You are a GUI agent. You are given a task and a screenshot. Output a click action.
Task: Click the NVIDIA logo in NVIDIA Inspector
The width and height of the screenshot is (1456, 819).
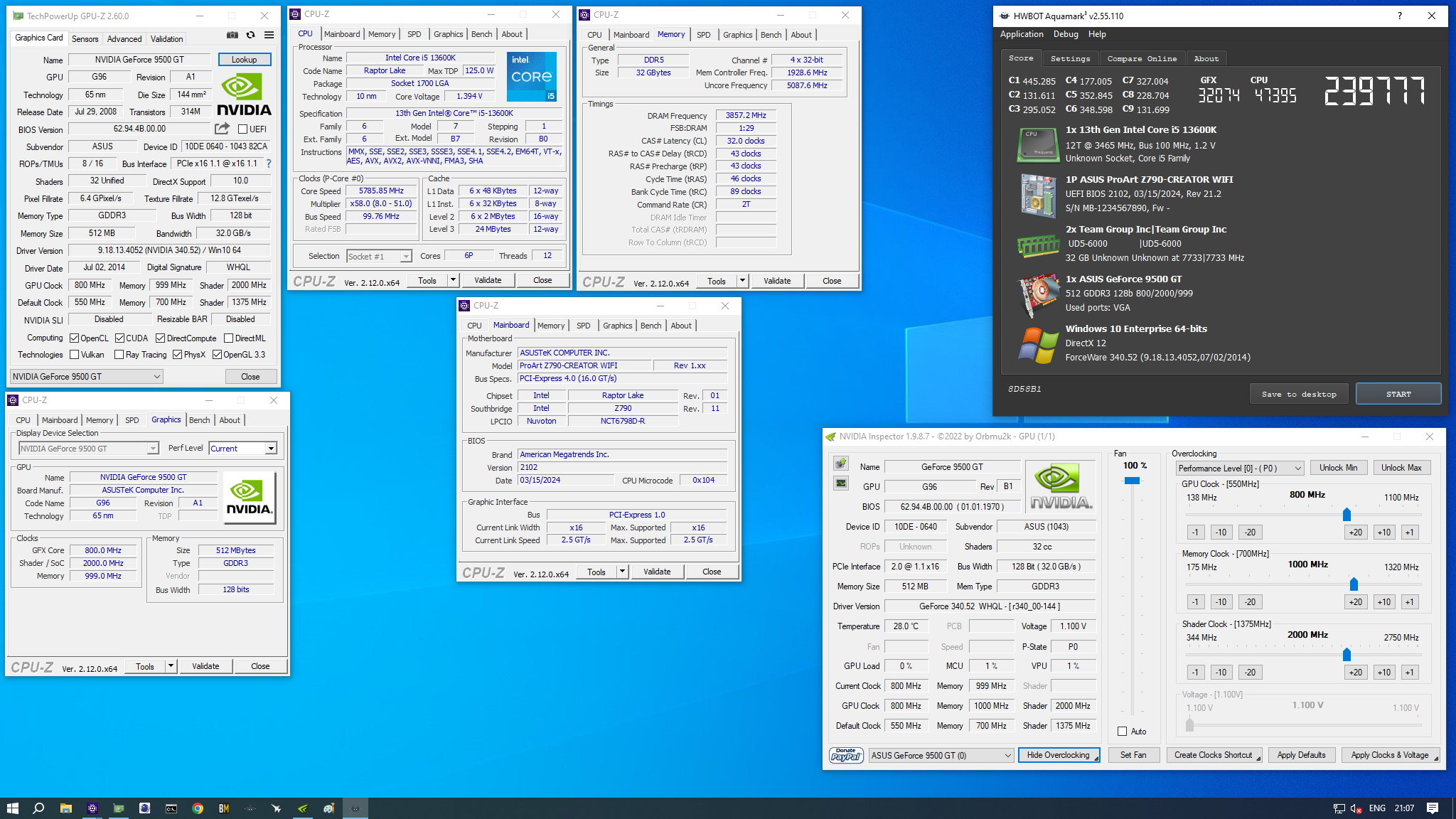pos(1061,486)
